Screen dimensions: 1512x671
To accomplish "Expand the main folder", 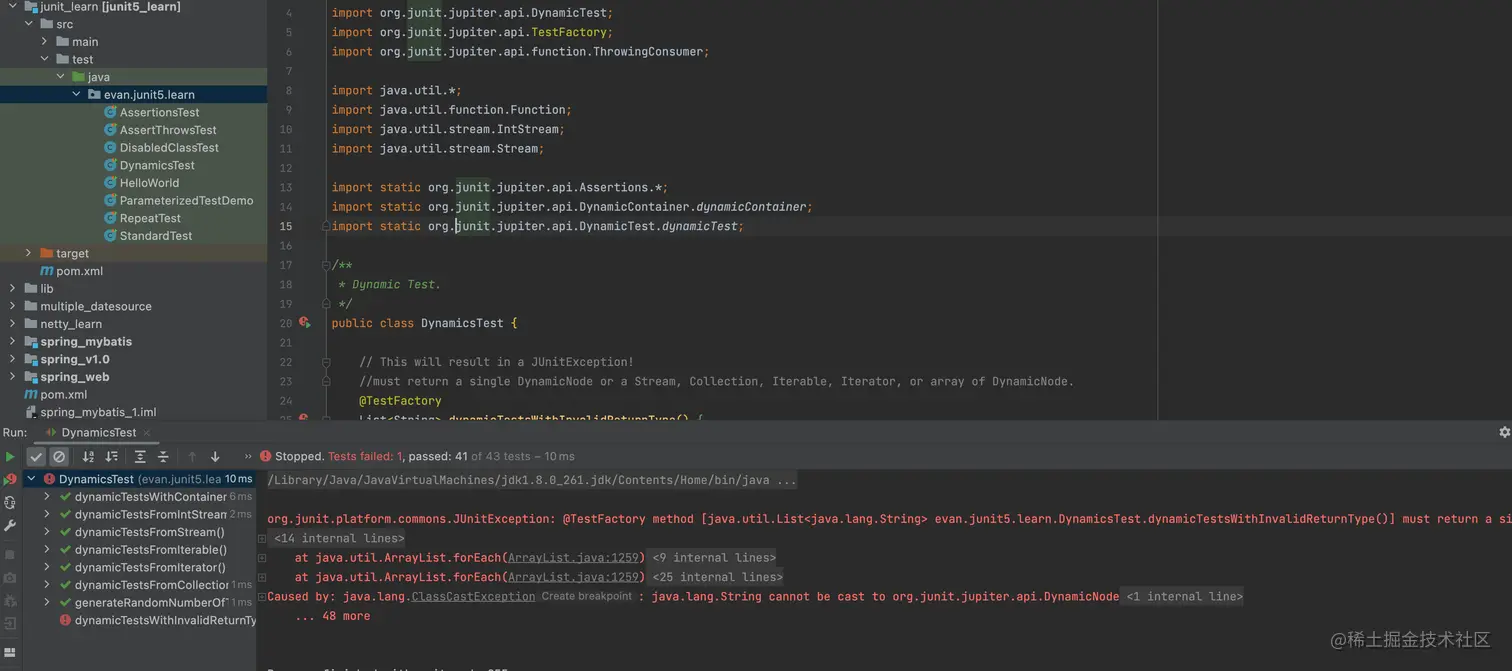I will coord(45,41).
